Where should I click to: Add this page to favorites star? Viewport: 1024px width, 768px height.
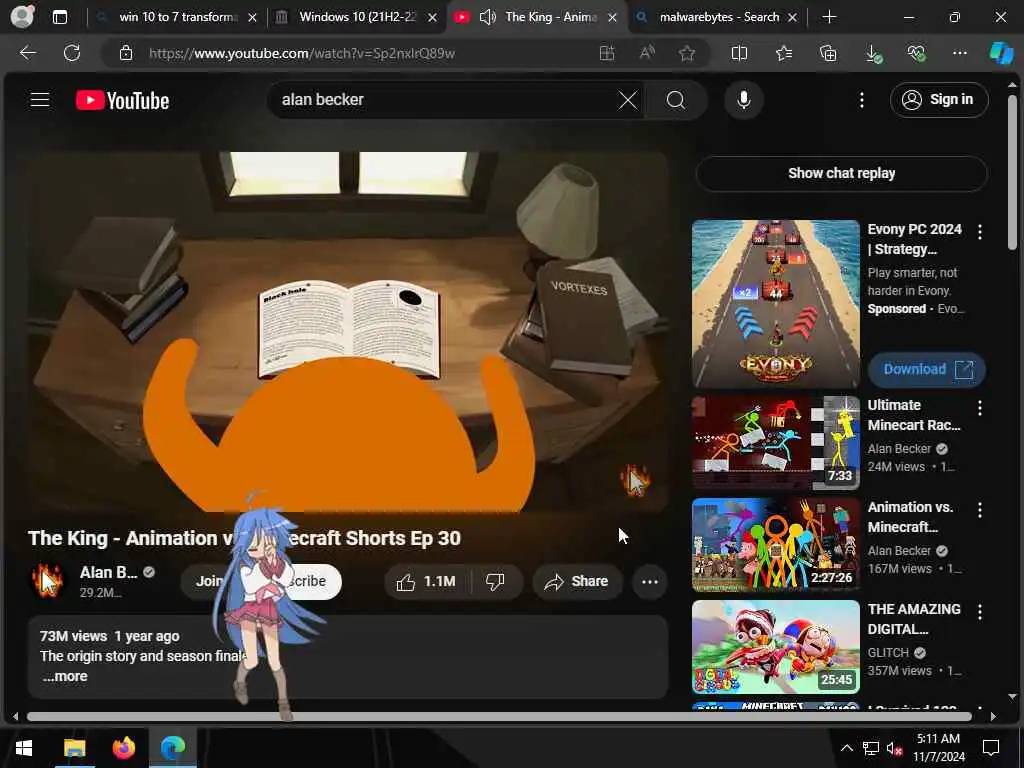point(686,53)
